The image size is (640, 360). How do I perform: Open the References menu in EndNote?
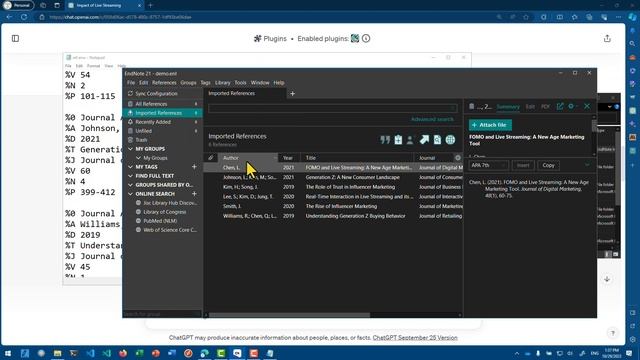(164, 82)
